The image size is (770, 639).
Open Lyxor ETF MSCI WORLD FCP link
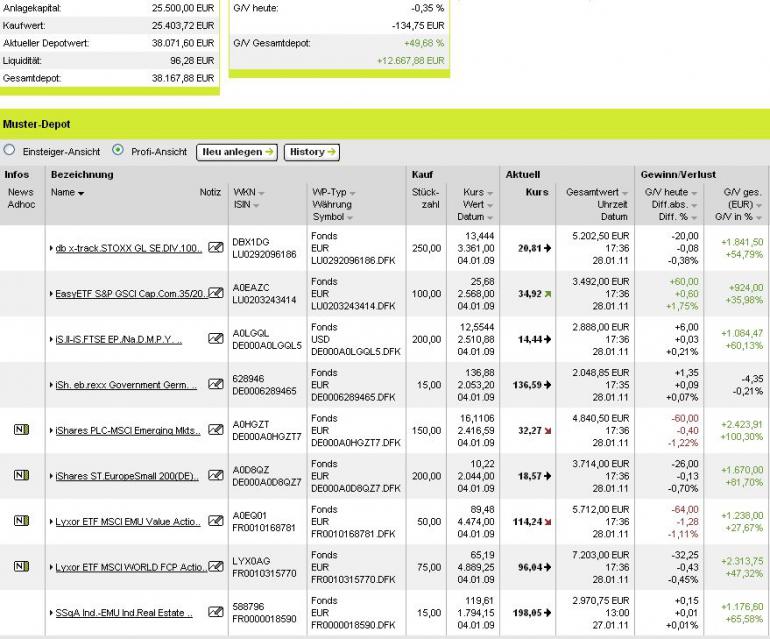tap(131, 567)
